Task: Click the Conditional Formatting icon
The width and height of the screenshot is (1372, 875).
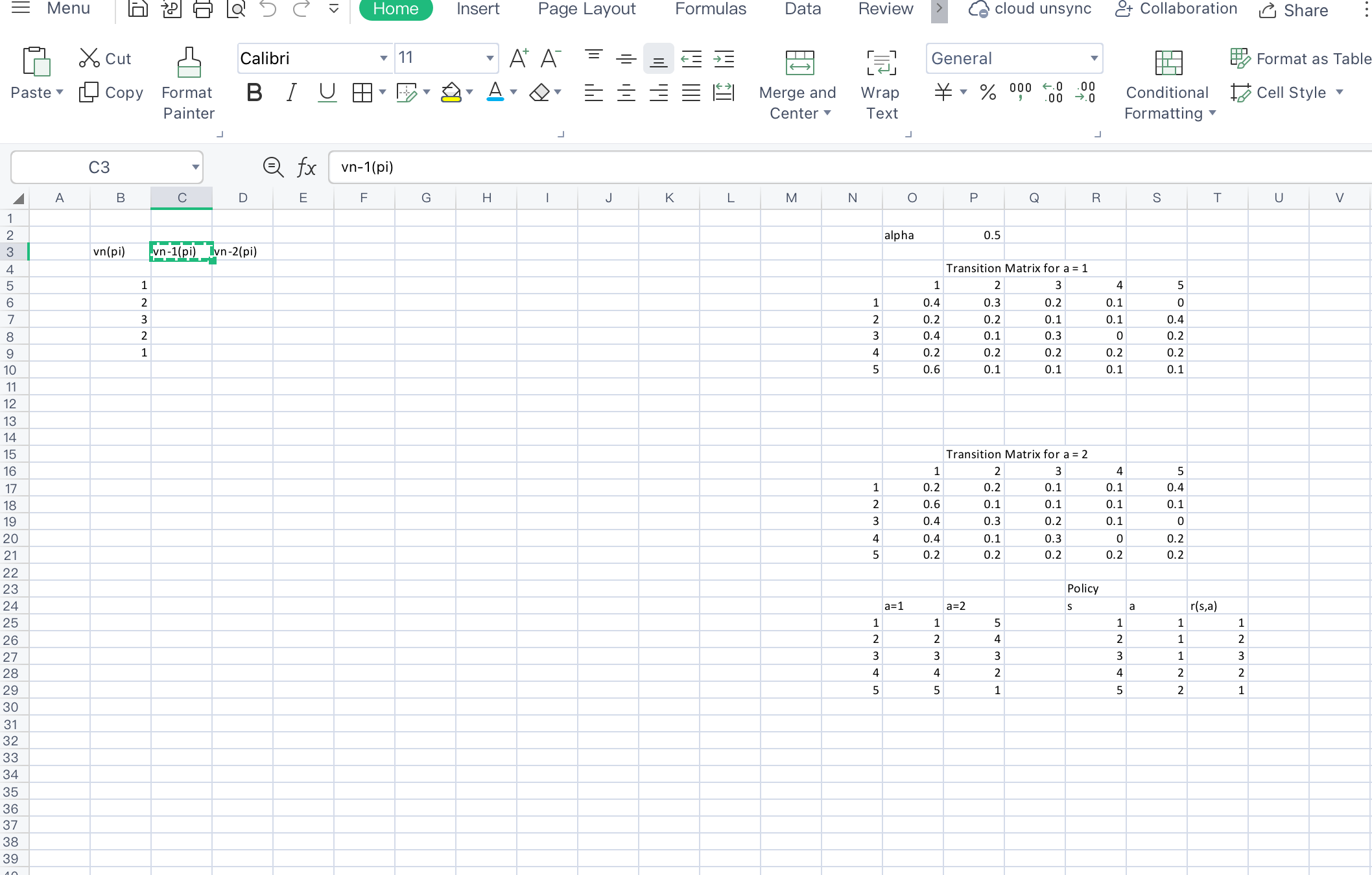Action: pyautogui.click(x=1168, y=63)
